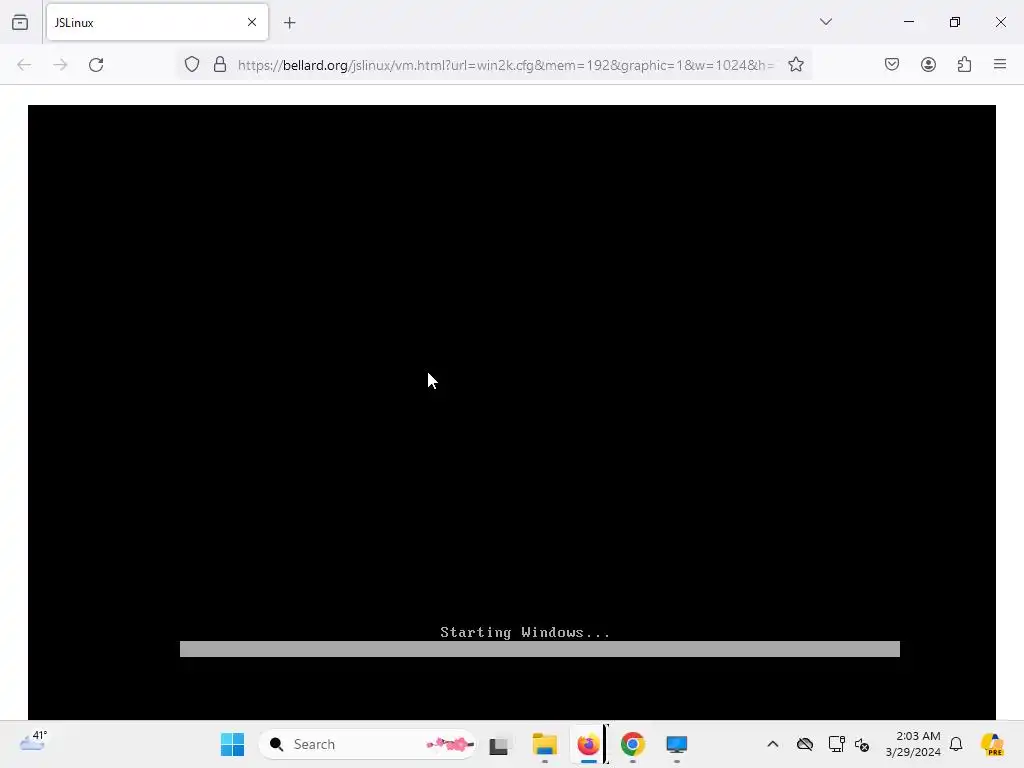Open tracking protection shield panel

[191, 65]
